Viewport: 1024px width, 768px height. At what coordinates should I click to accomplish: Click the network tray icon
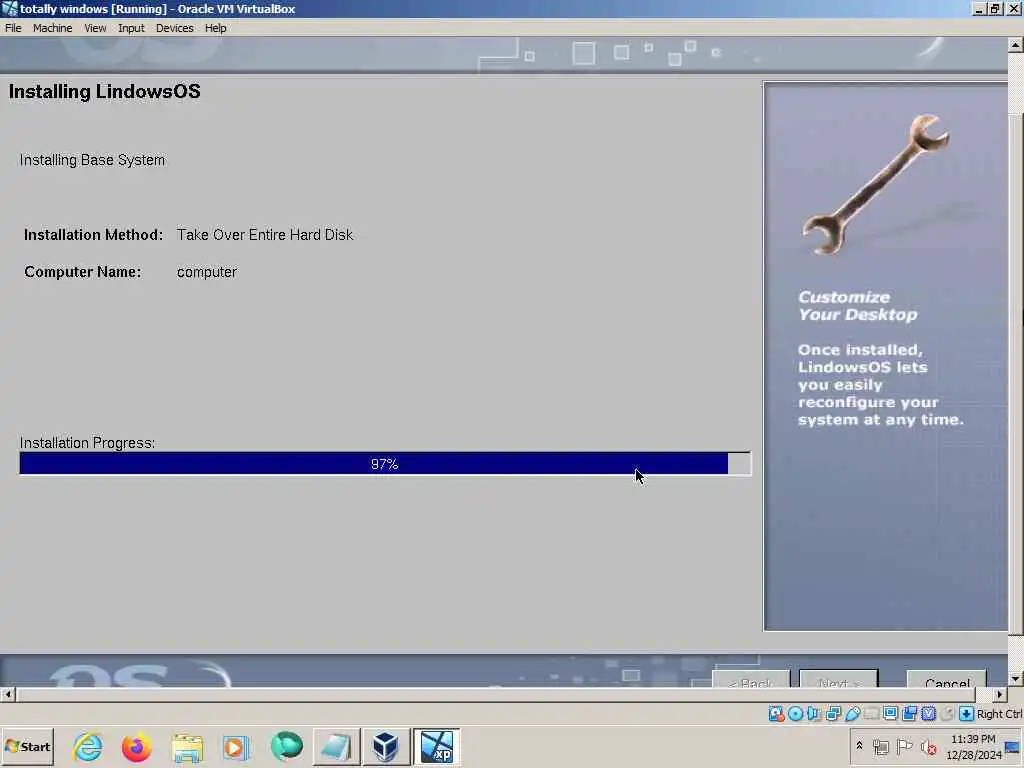881,746
